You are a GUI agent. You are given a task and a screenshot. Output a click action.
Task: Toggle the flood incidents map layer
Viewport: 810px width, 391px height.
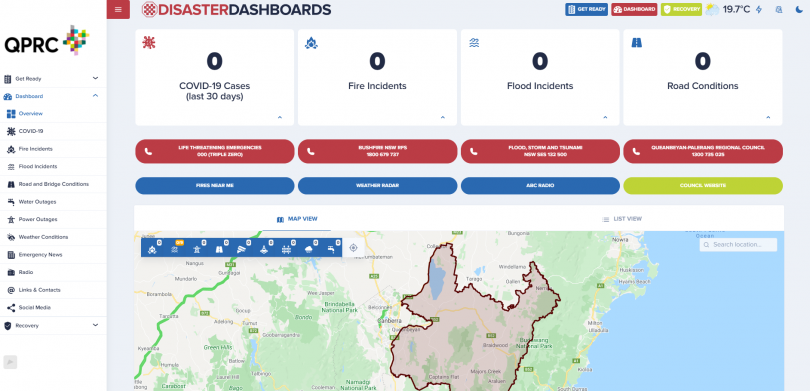point(175,248)
